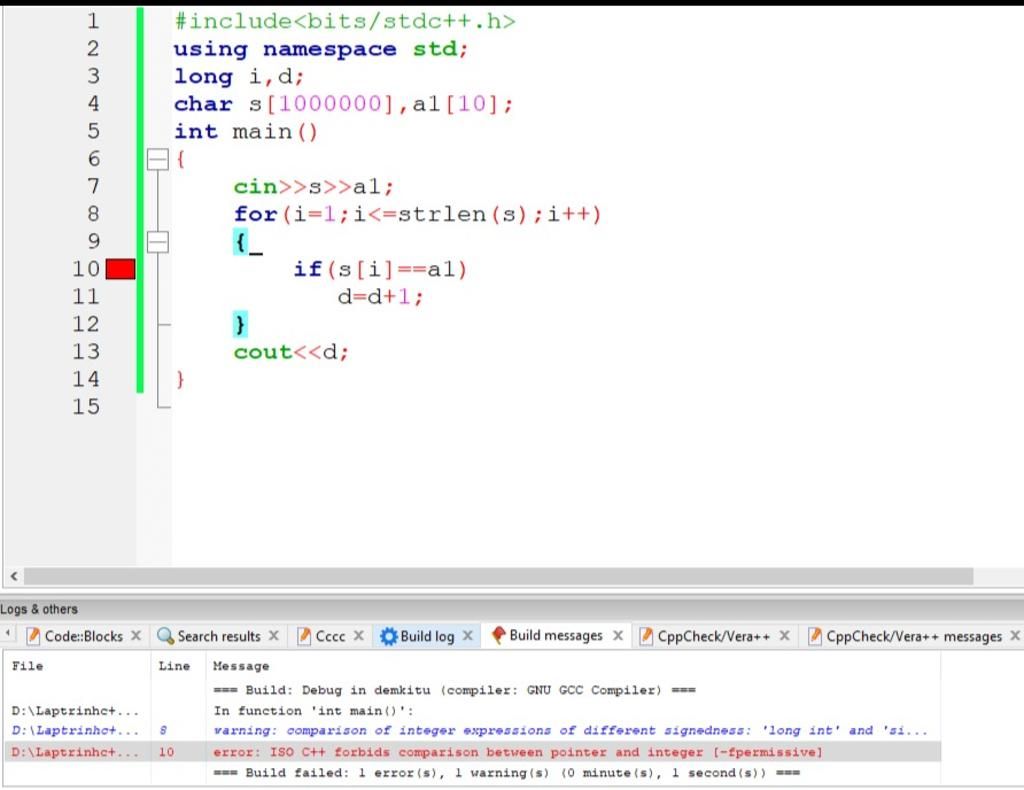1024x790 pixels.
Task: Collapse the code block starting at line 6
Action: coord(158,158)
